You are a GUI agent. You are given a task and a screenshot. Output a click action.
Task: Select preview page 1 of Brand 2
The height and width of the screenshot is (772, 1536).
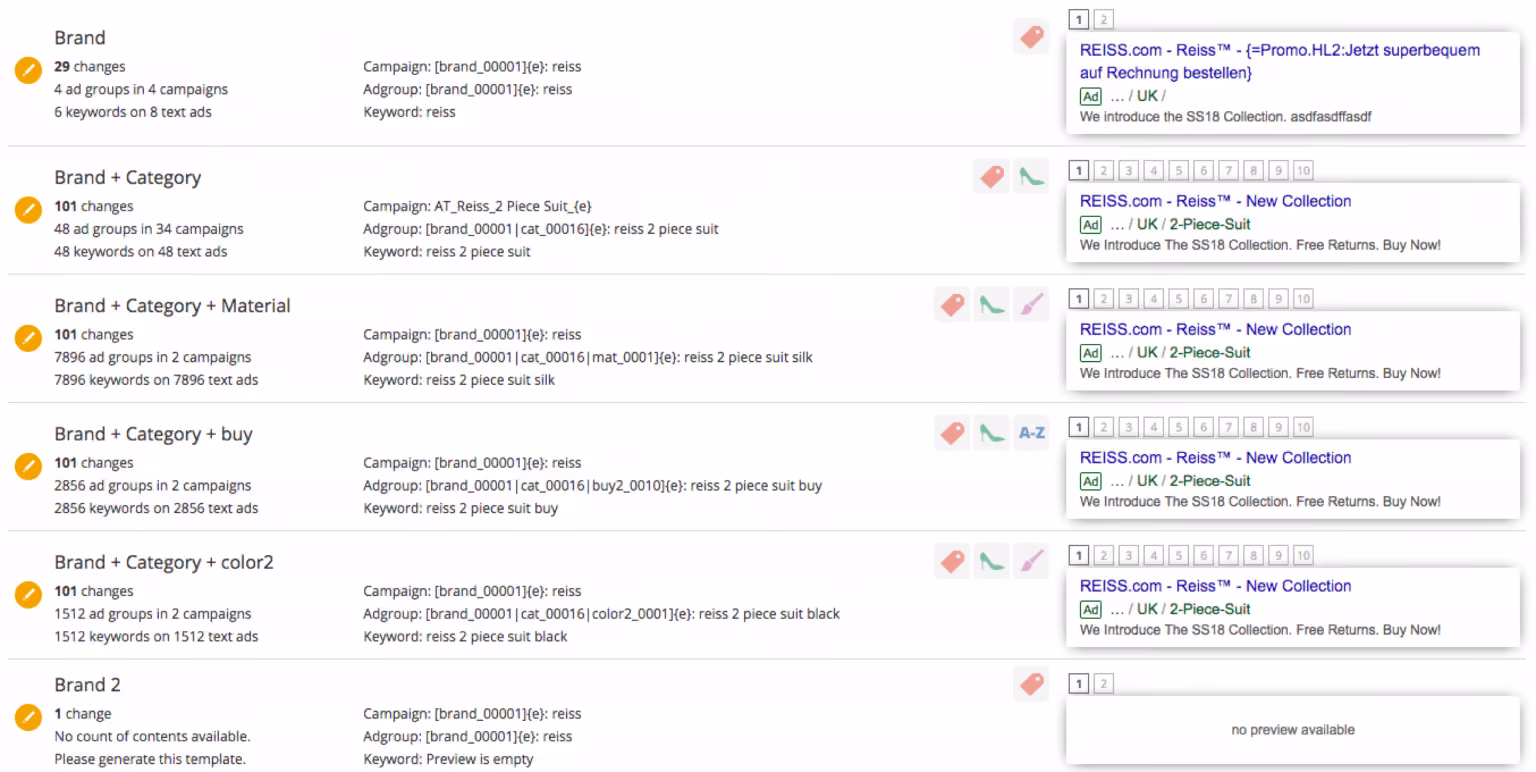click(x=1078, y=684)
